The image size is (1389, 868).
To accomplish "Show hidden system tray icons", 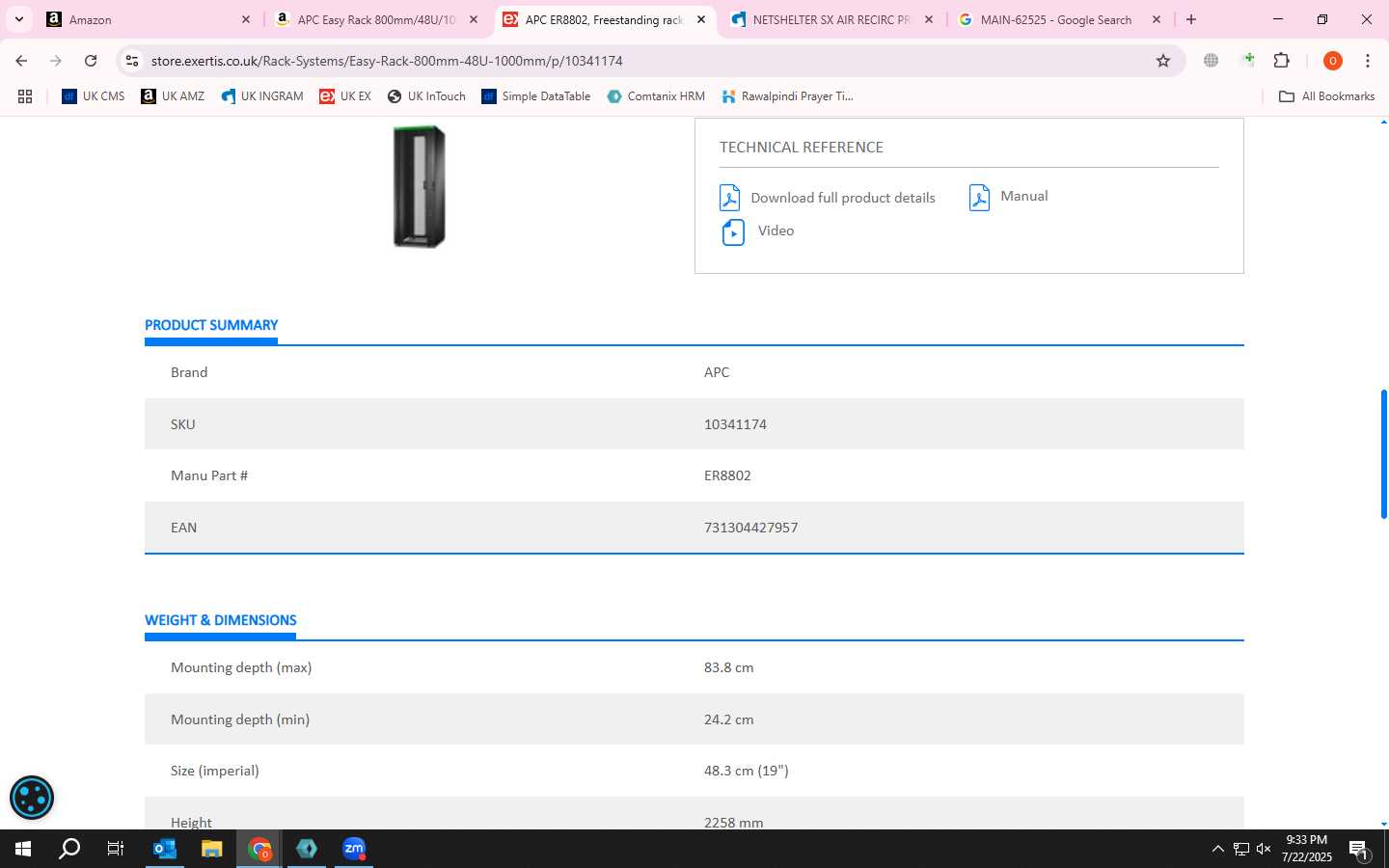I will pos(1217,849).
